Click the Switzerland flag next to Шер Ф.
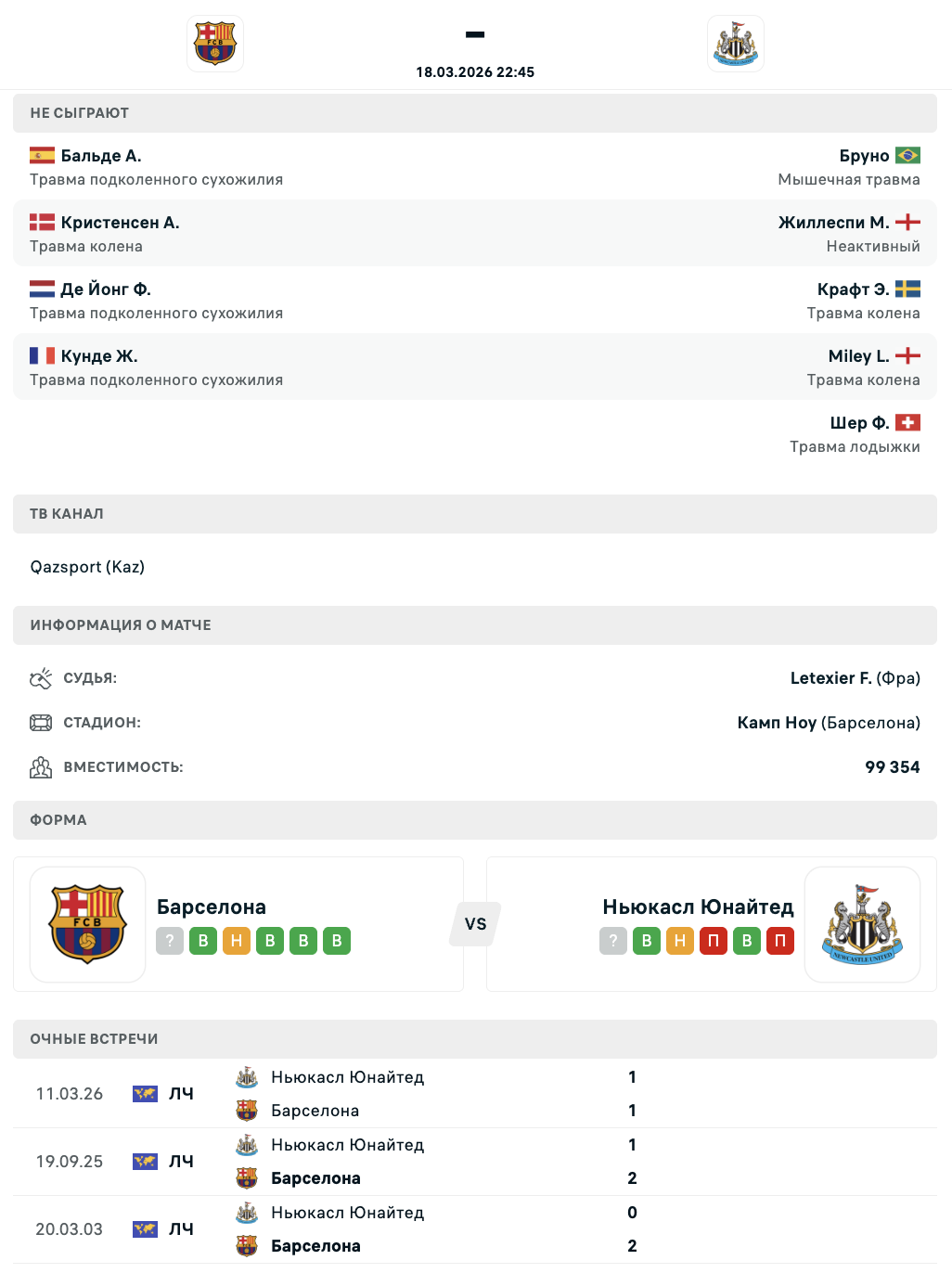 pos(907,423)
